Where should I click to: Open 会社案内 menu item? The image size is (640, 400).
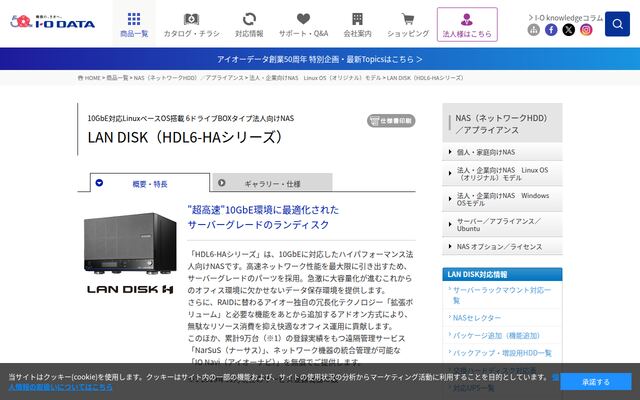pos(357,24)
